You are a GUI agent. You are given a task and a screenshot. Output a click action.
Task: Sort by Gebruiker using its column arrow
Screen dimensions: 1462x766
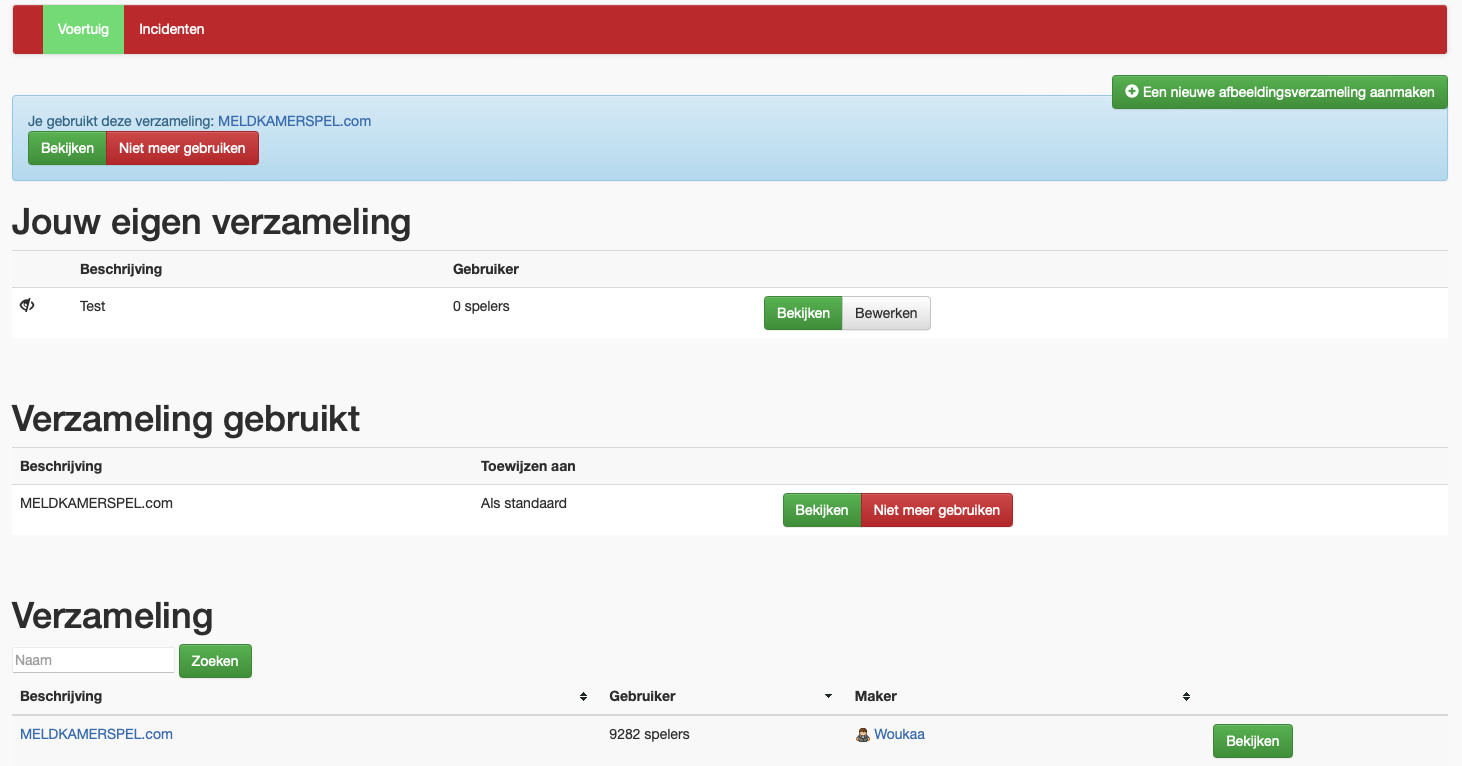[828, 697]
